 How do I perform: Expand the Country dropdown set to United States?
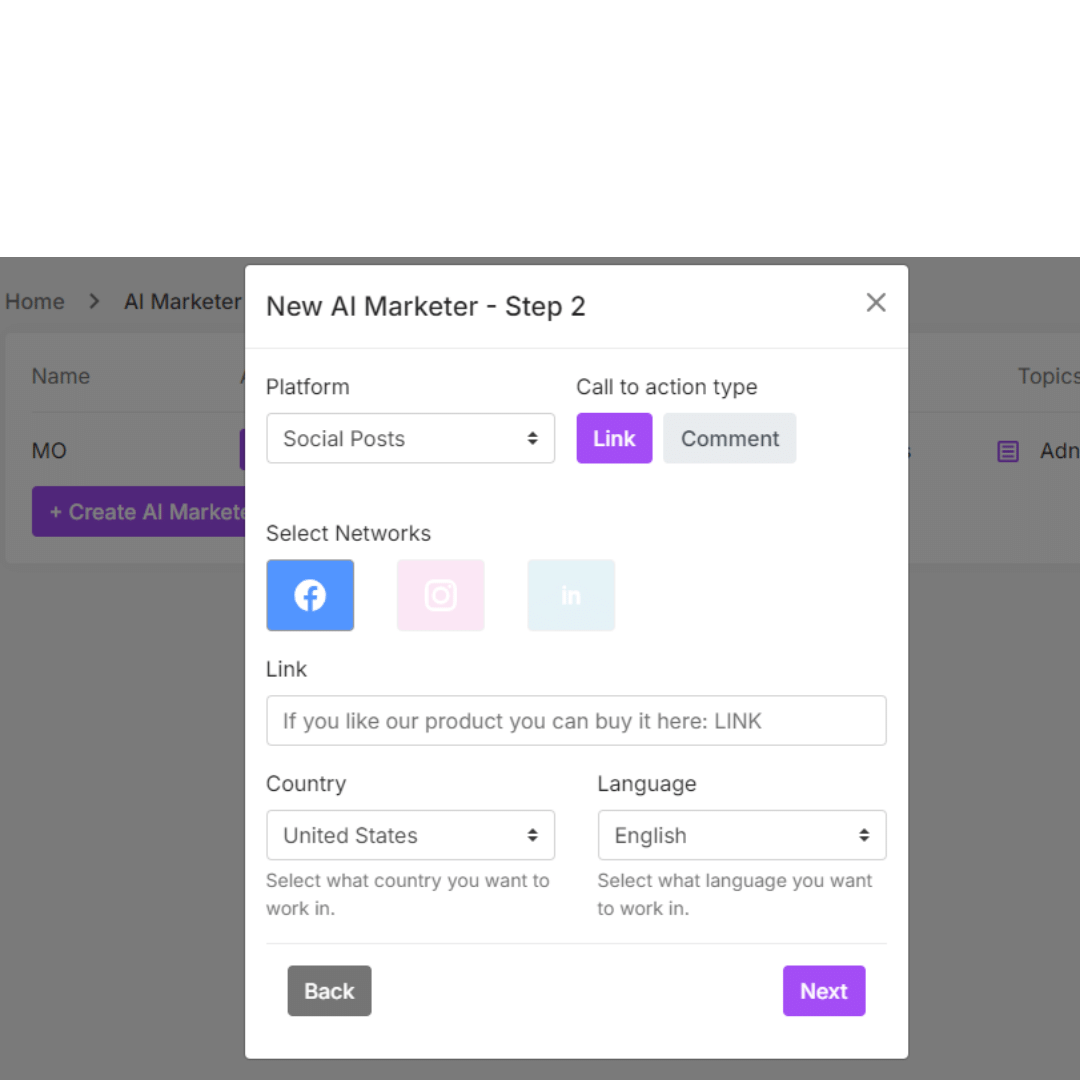(410, 835)
